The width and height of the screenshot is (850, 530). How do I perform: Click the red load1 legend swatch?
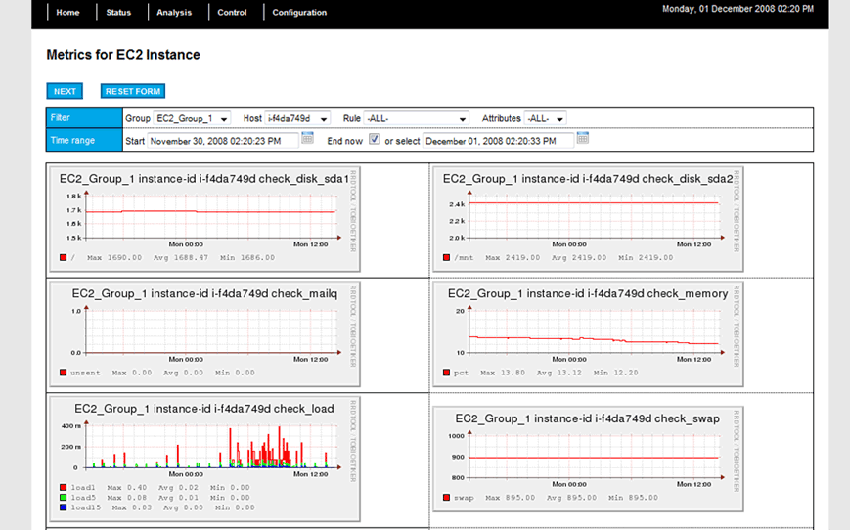[x=63, y=488]
